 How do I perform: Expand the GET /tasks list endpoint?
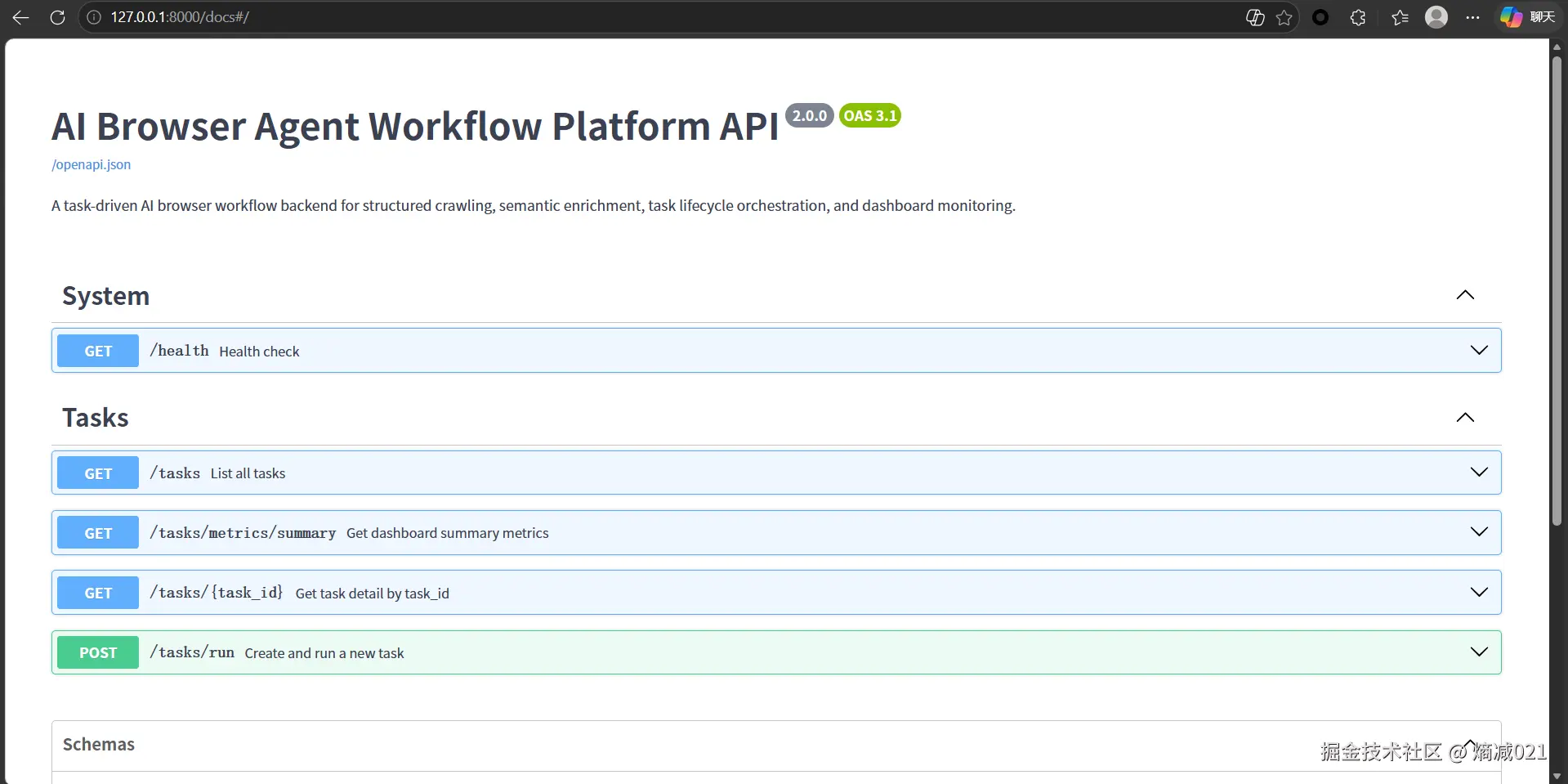coord(1479,472)
